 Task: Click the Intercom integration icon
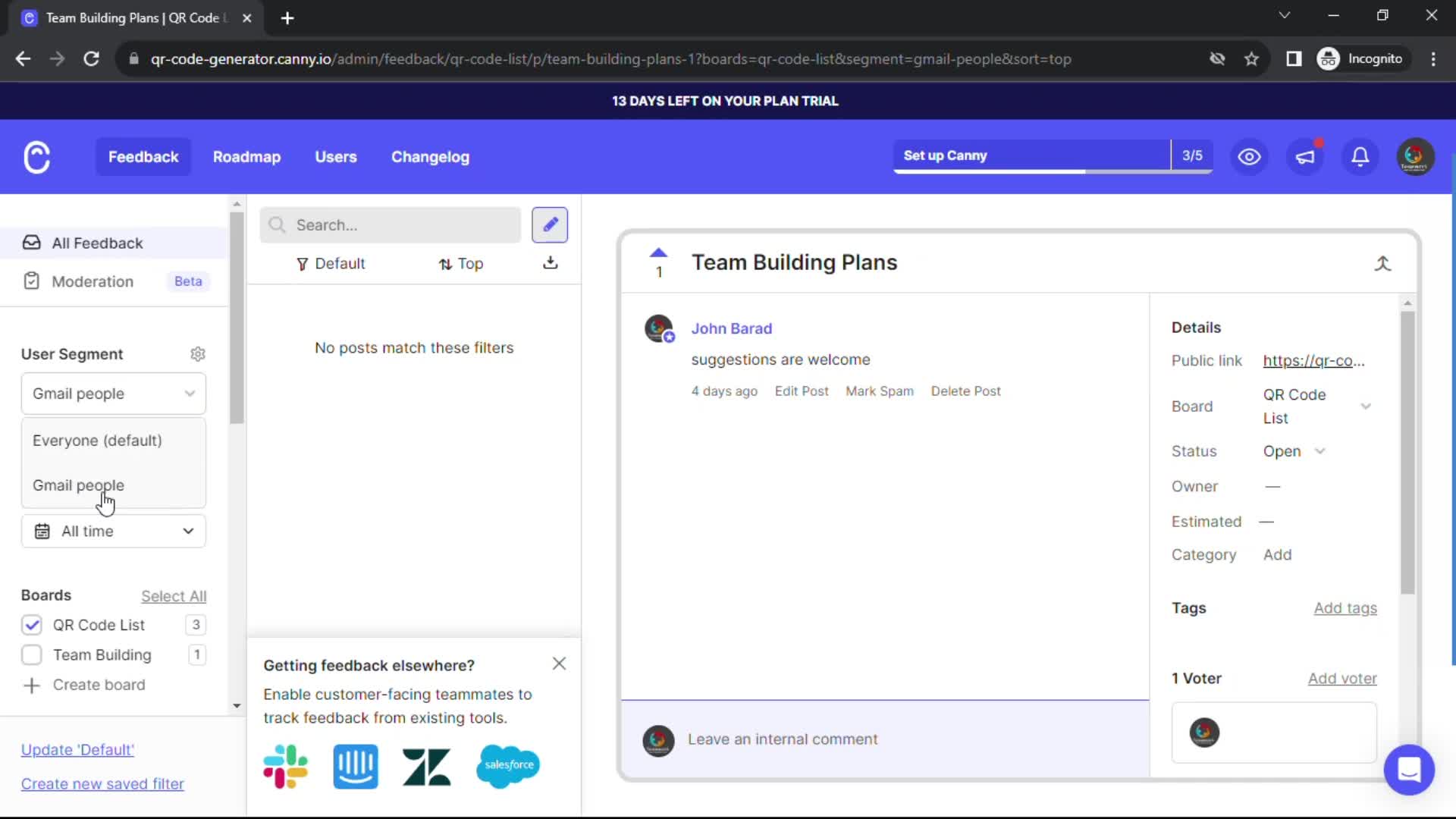356,766
